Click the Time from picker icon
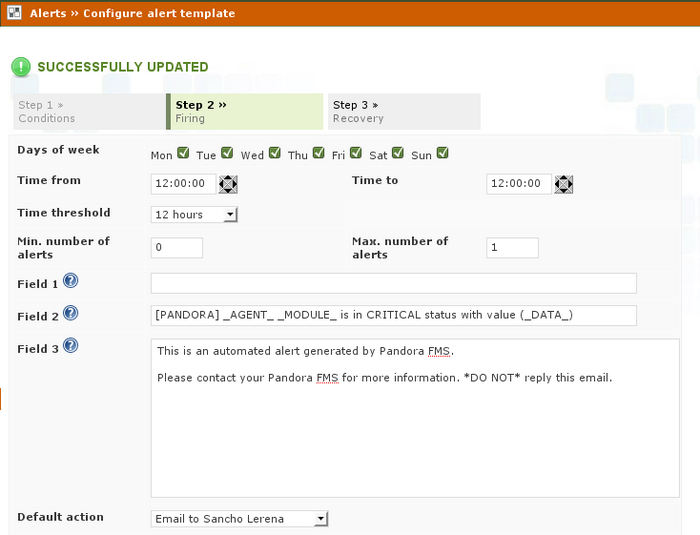Screen dimensions: 700x535 [228, 184]
